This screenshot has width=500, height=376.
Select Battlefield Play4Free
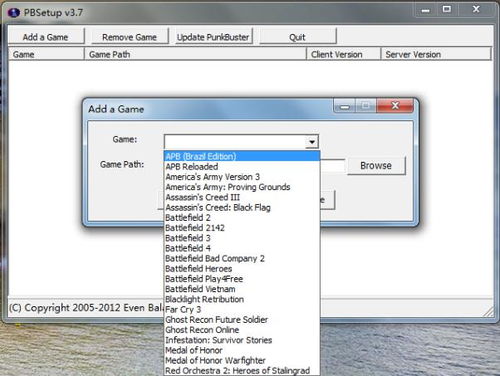pyautogui.click(x=242, y=279)
